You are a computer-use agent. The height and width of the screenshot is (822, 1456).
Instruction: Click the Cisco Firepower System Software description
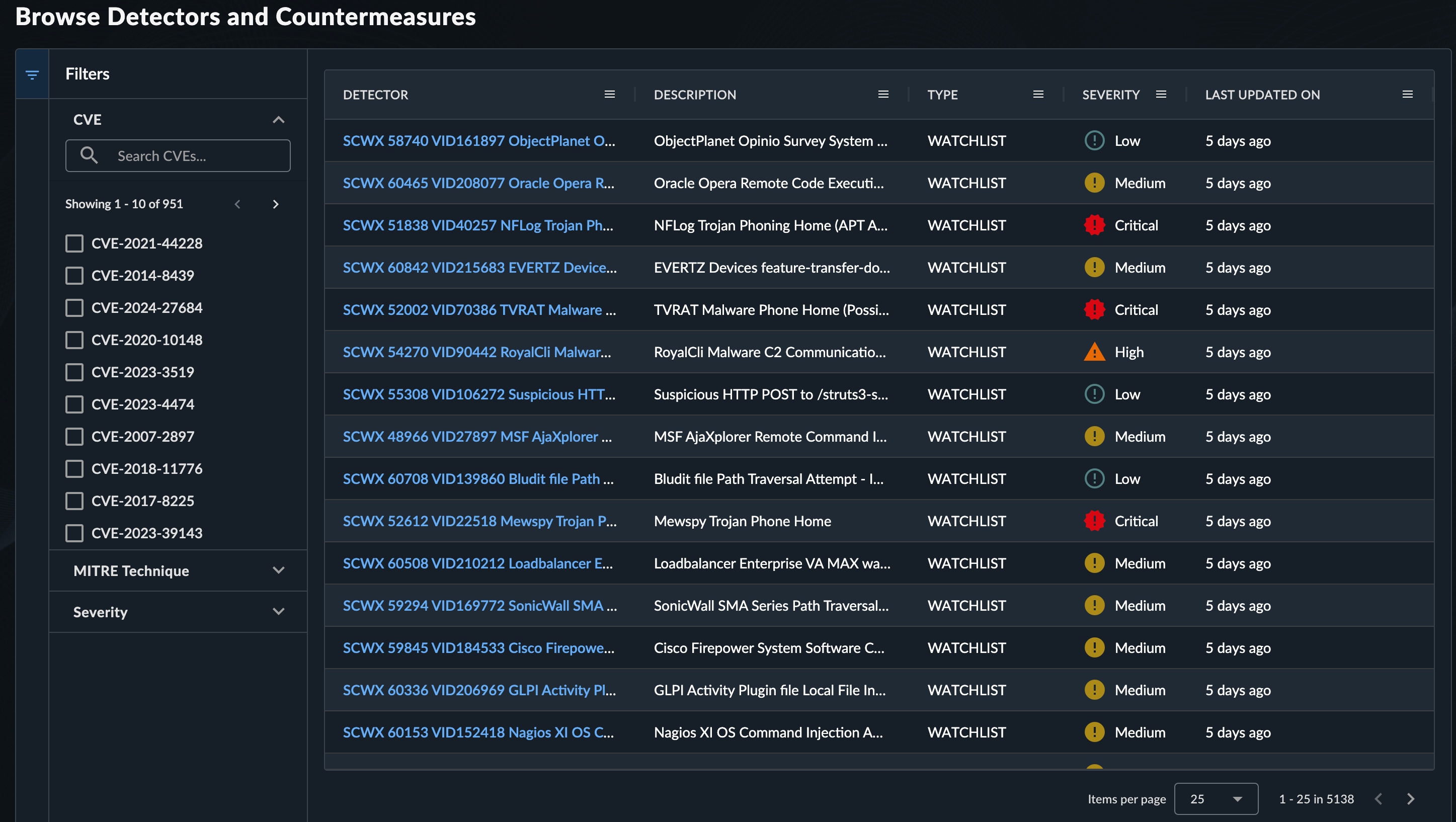click(x=769, y=648)
